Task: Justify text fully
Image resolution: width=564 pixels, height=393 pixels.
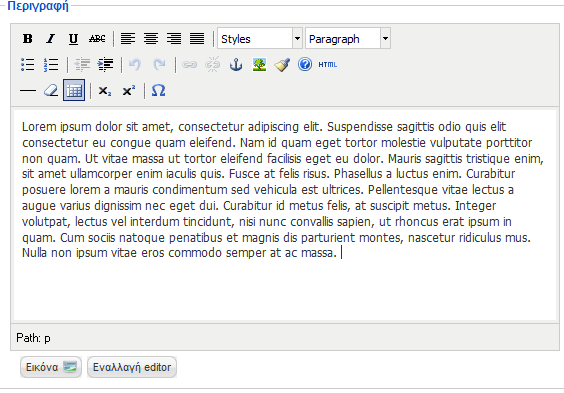Action: [197, 38]
